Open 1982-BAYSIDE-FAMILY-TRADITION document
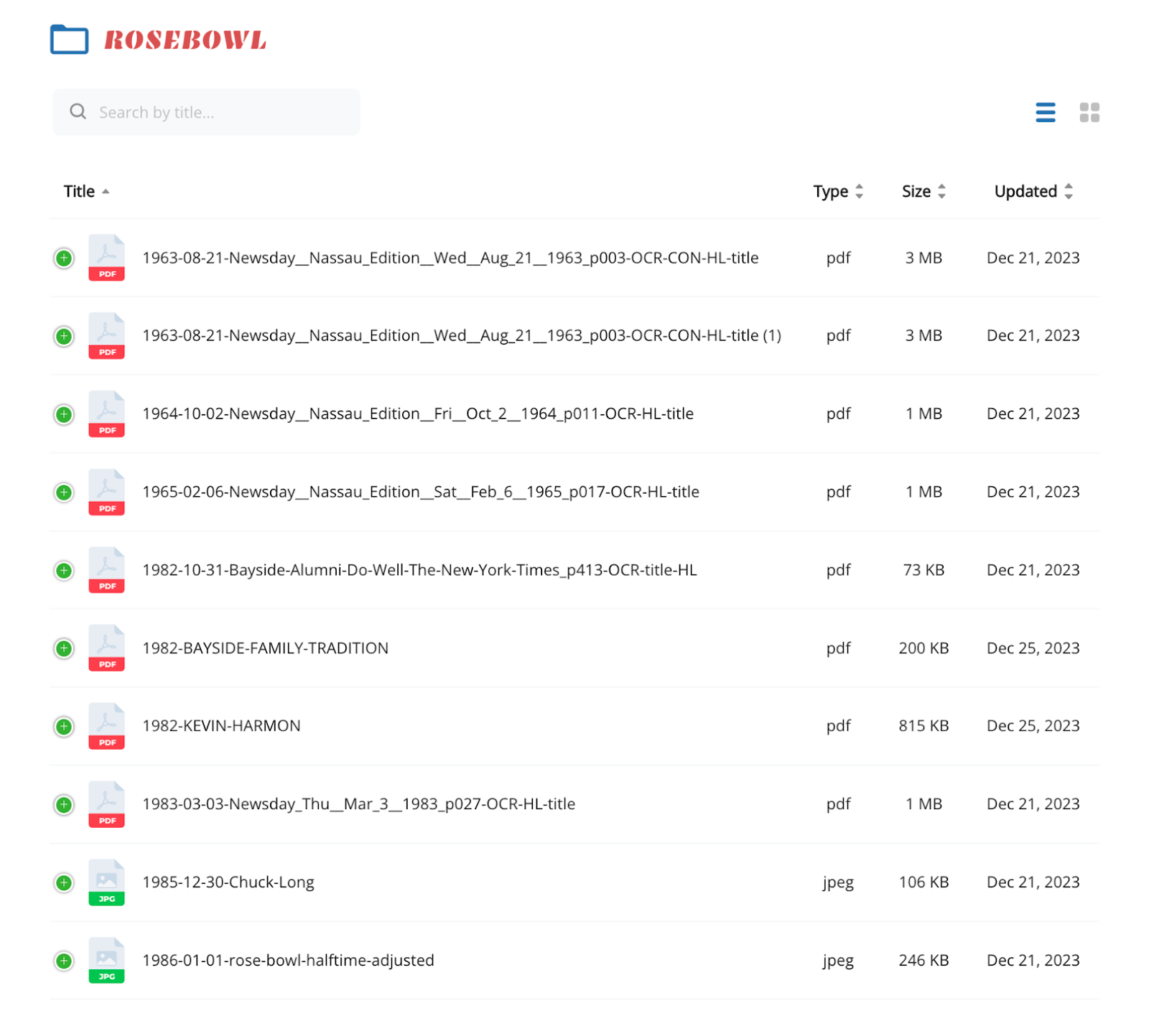 265,648
